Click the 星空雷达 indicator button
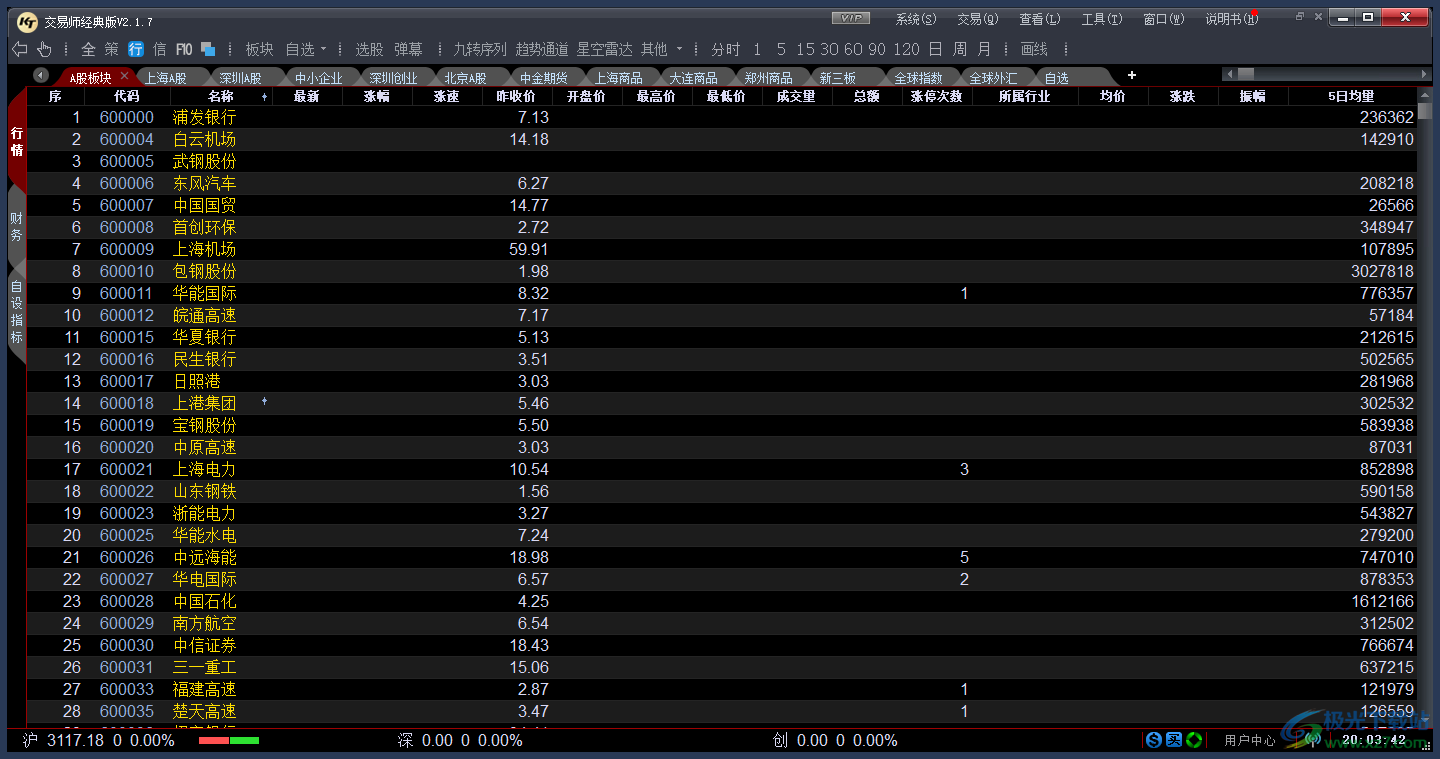Image resolution: width=1440 pixels, height=759 pixels. [605, 49]
